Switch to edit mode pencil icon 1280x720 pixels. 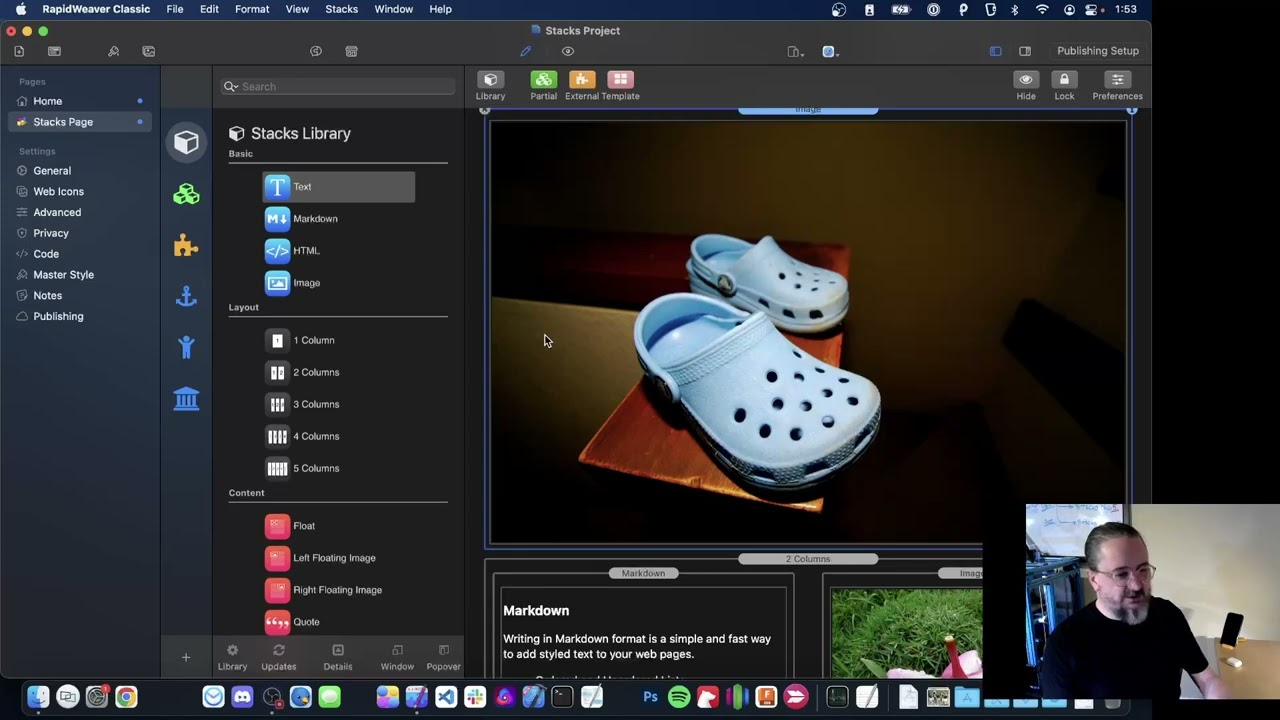pyautogui.click(x=526, y=51)
